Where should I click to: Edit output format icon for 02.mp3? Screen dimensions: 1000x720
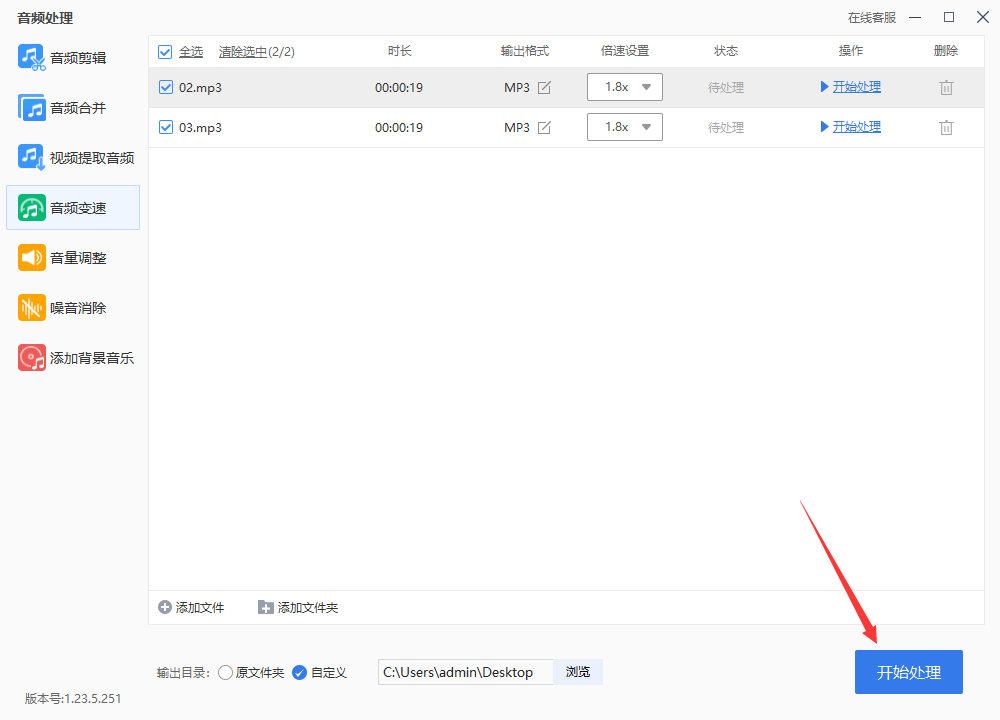(x=544, y=87)
